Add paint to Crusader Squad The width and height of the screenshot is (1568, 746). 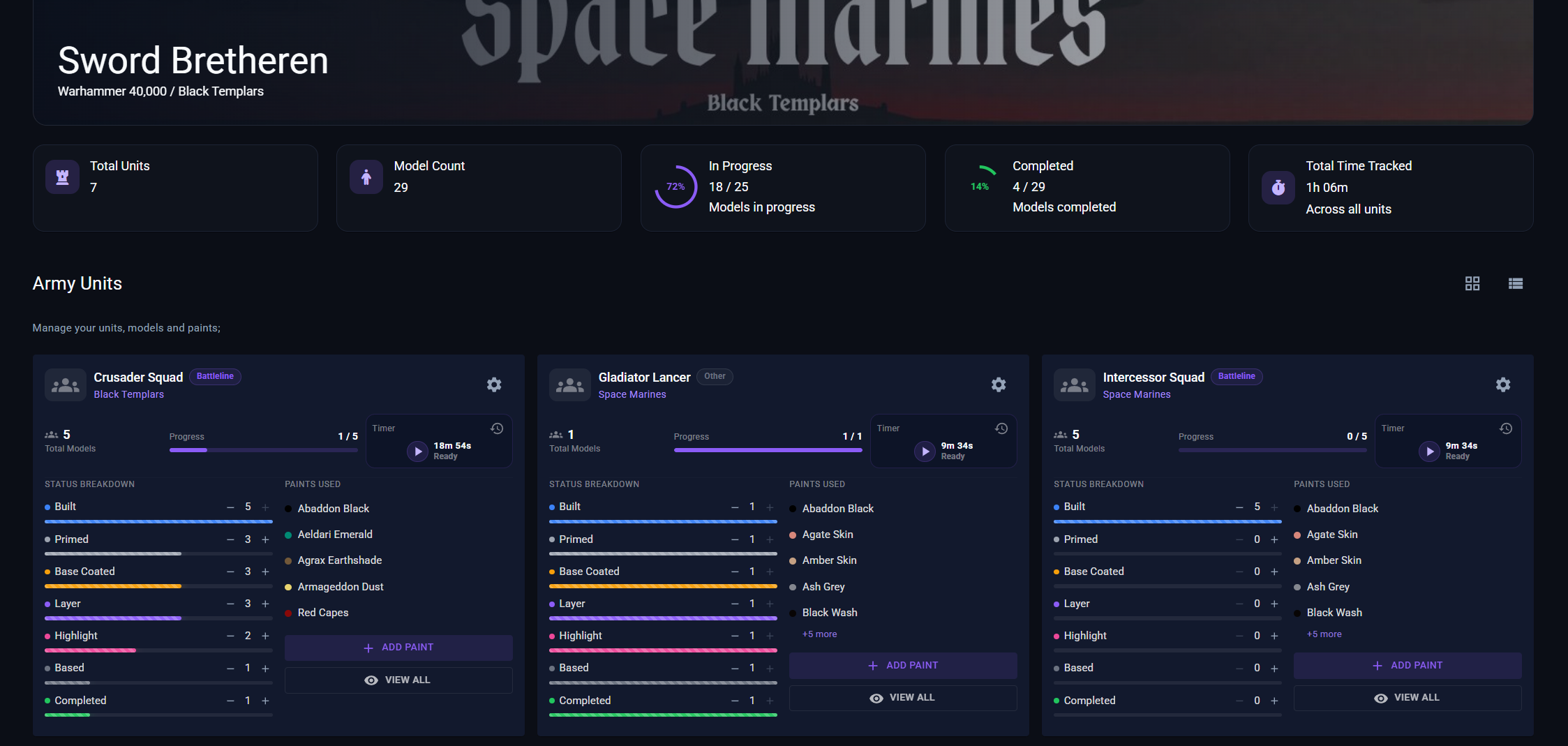398,648
